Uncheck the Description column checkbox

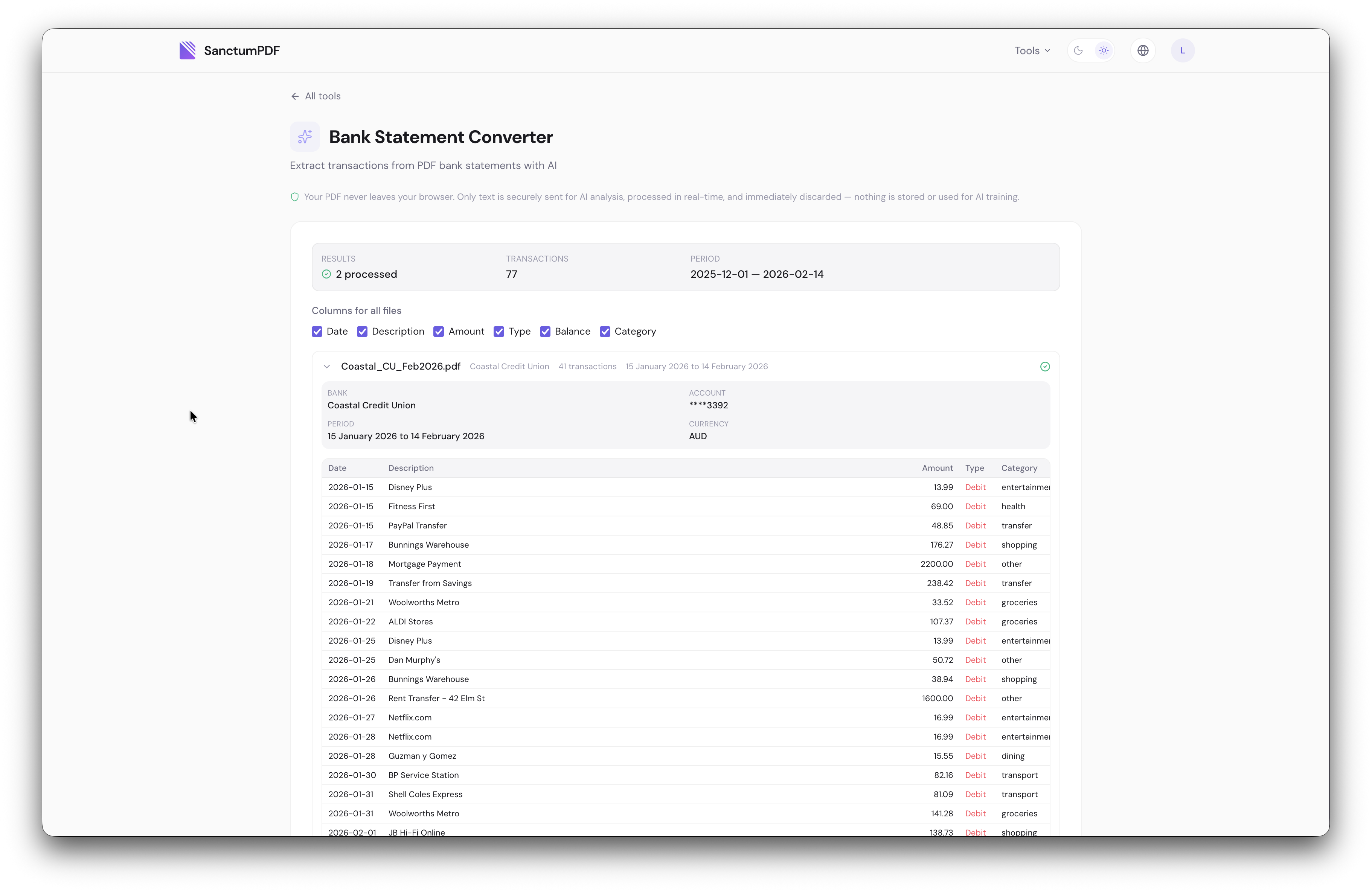(x=362, y=331)
